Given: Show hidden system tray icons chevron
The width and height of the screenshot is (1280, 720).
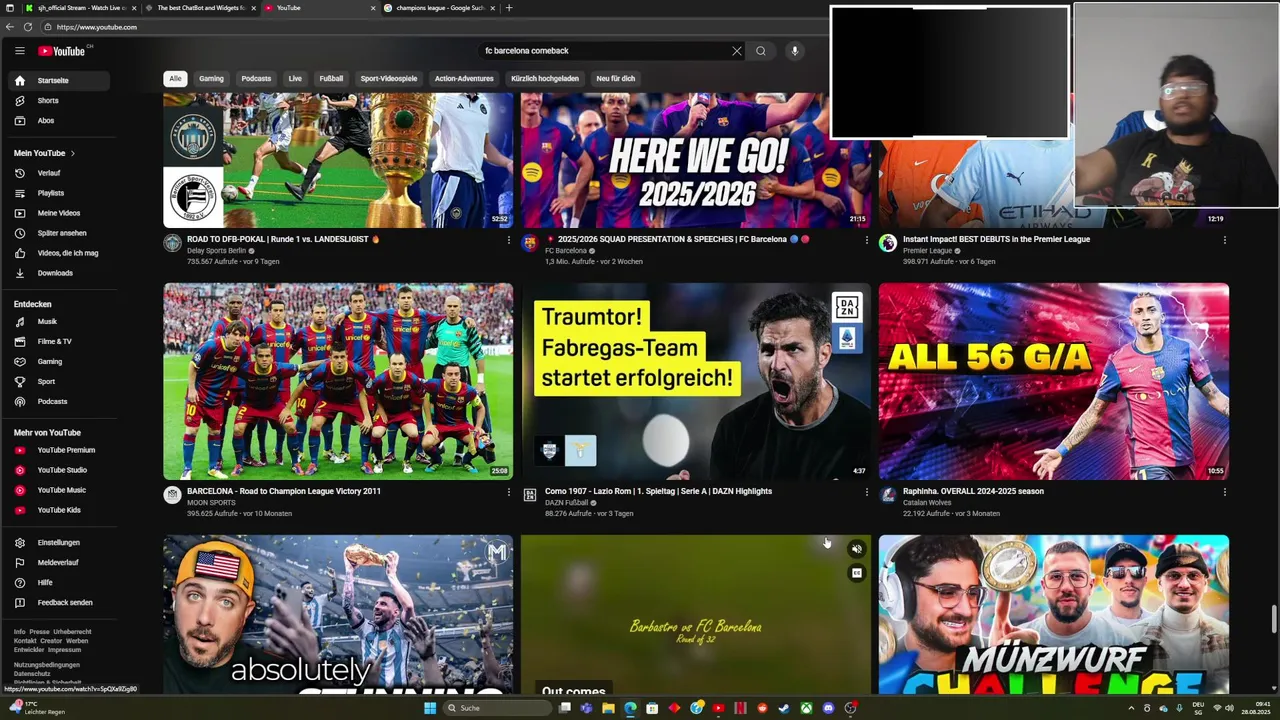Looking at the screenshot, I should 1132,708.
